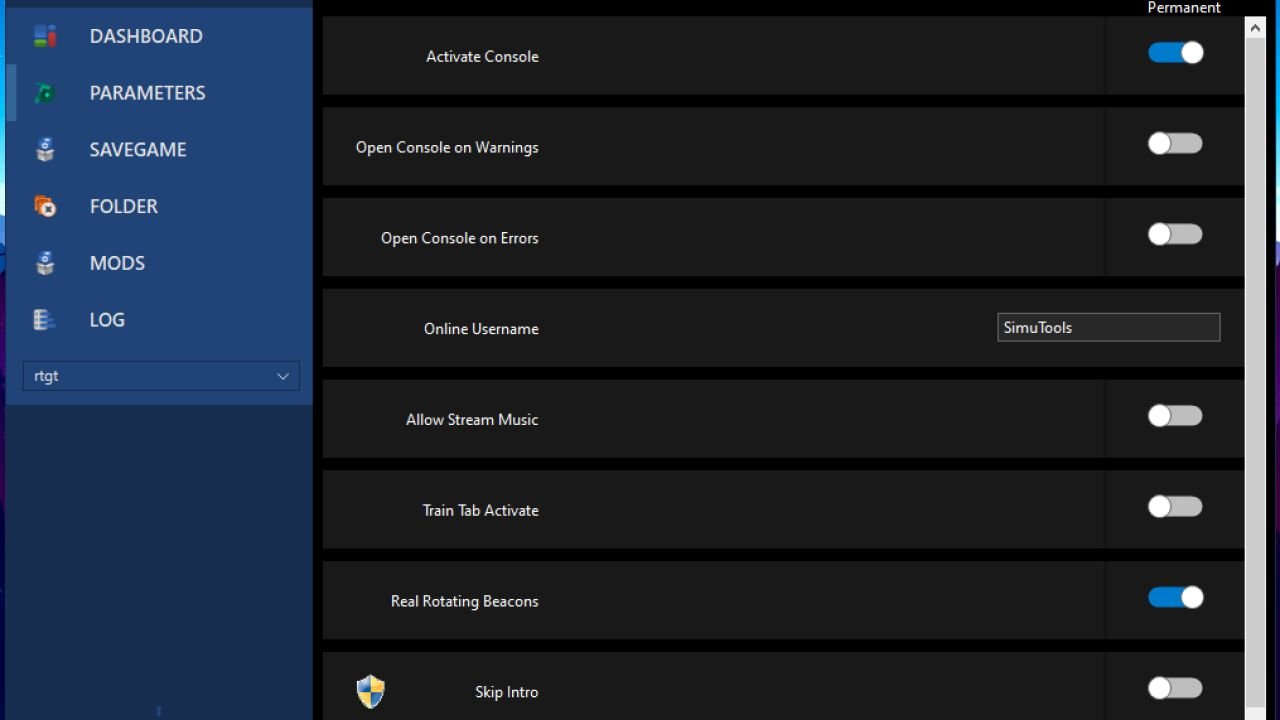Open the rtgt profile dropdown

pos(161,376)
